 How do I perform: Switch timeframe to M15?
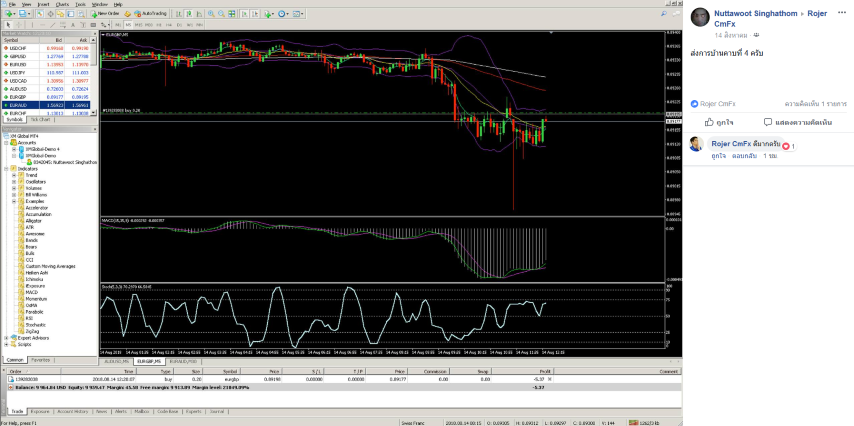(138, 25)
